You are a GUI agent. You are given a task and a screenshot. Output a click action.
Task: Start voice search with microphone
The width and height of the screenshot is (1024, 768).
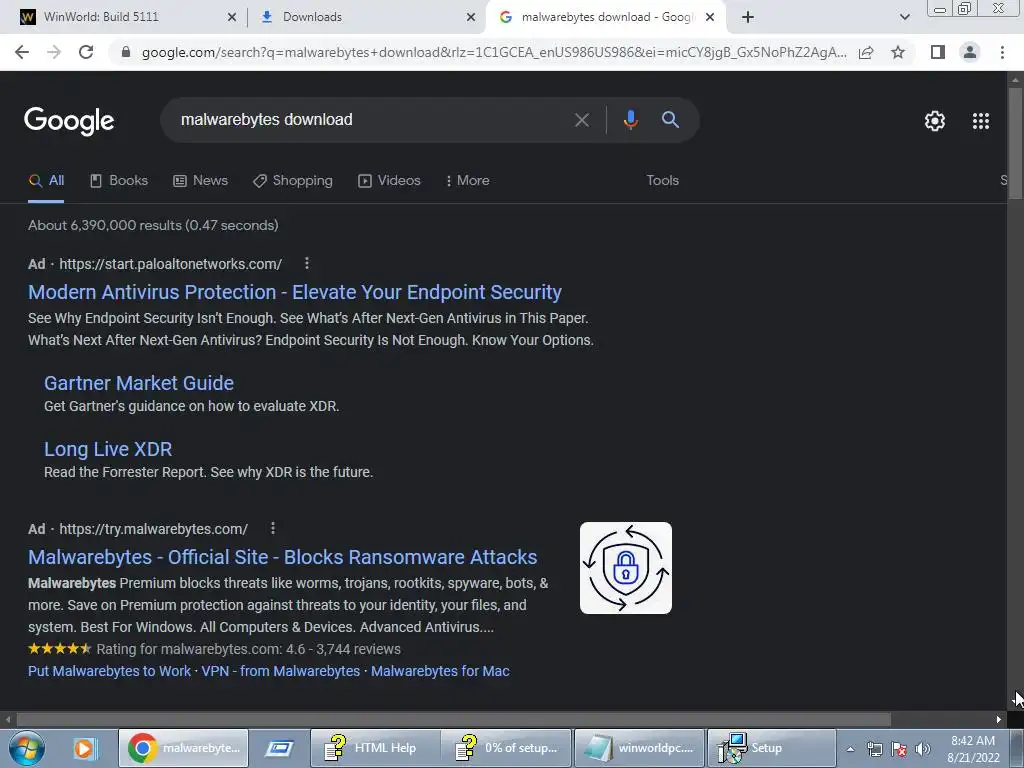pyautogui.click(x=630, y=120)
